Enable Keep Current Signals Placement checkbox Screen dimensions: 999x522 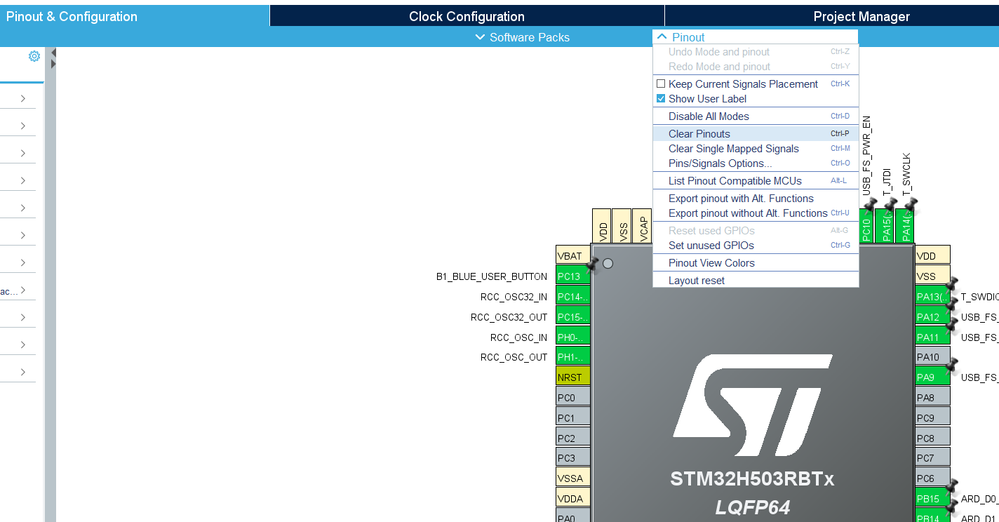point(661,83)
